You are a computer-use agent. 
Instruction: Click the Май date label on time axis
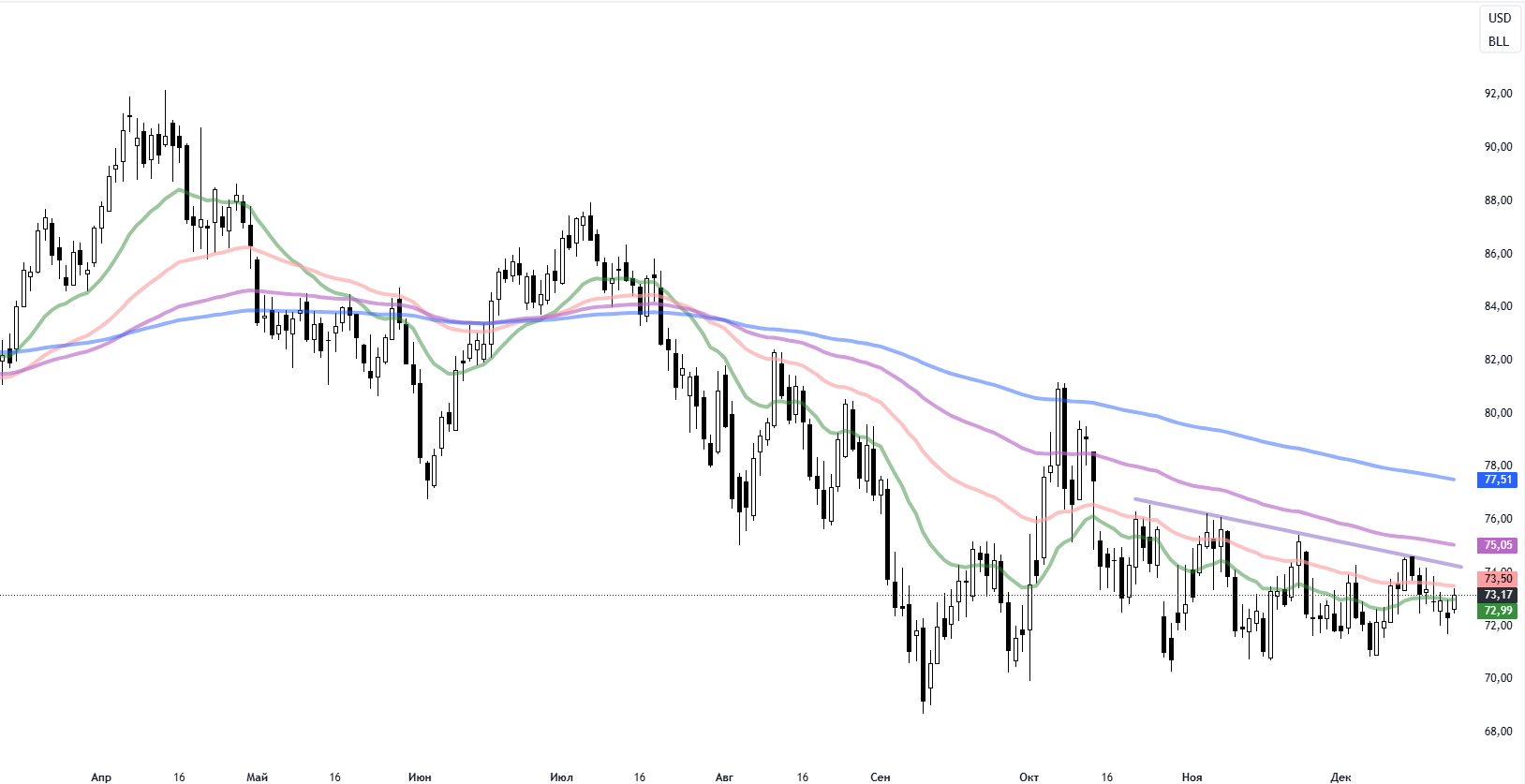pos(257,777)
